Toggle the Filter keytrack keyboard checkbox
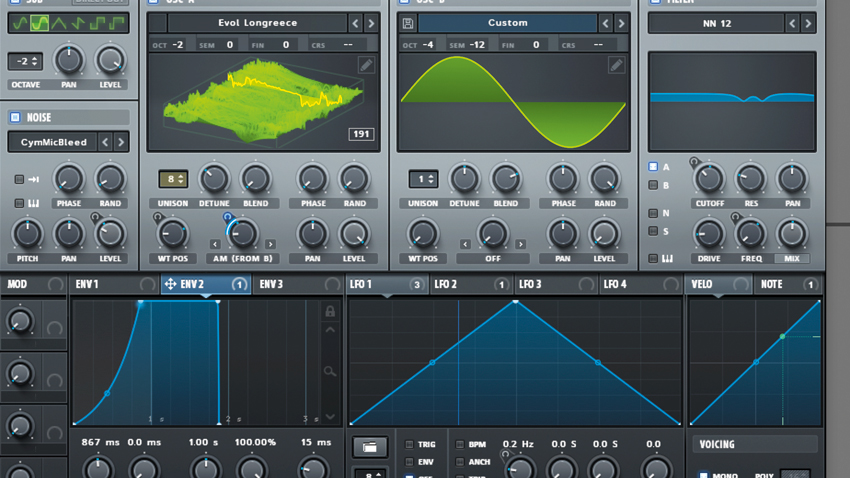850x478 pixels. point(653,259)
